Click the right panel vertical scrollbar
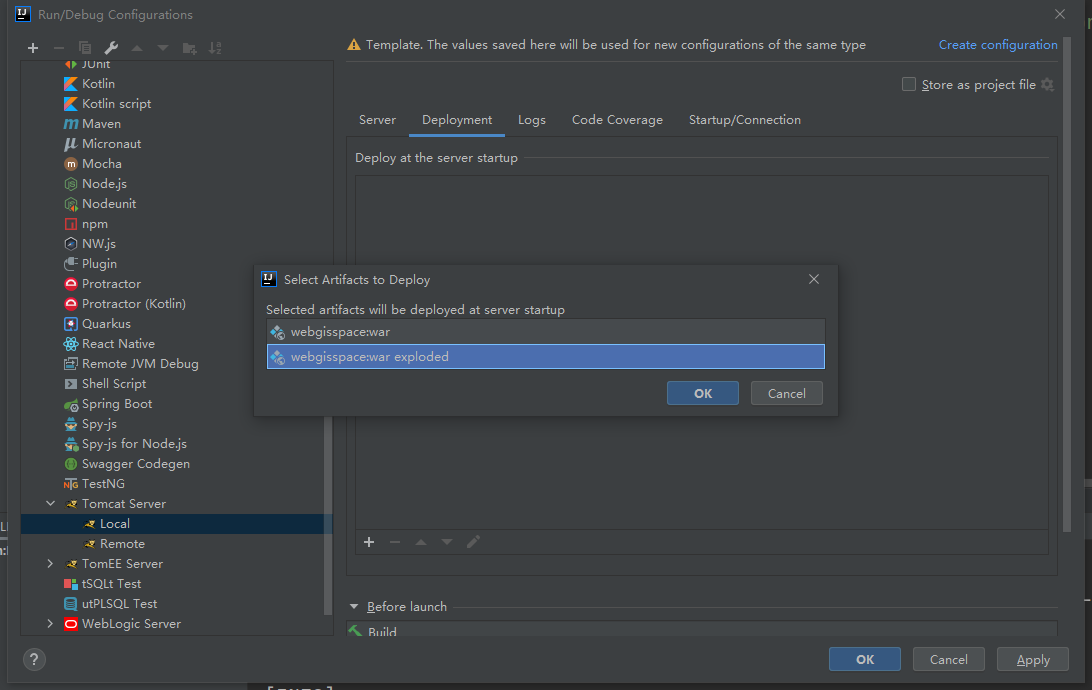The width and height of the screenshot is (1092, 690). 1066,285
